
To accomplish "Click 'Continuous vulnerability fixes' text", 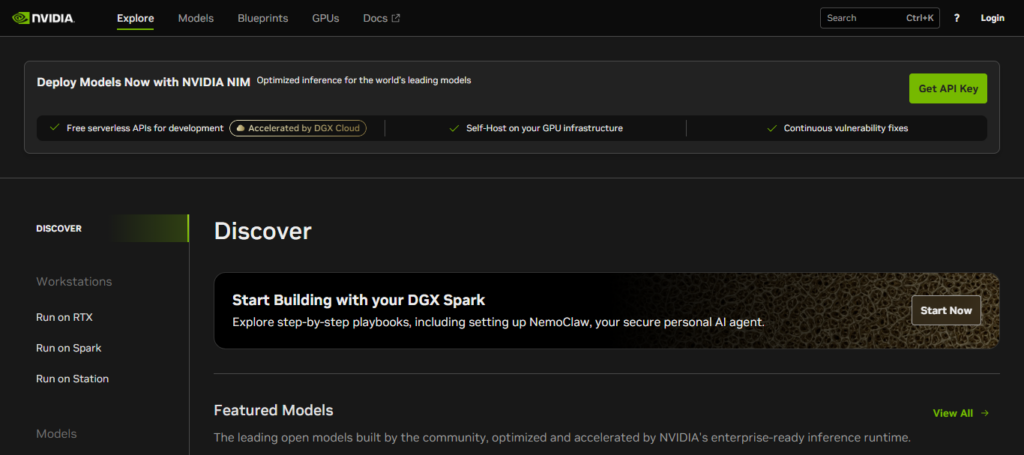I will tap(846, 129).
